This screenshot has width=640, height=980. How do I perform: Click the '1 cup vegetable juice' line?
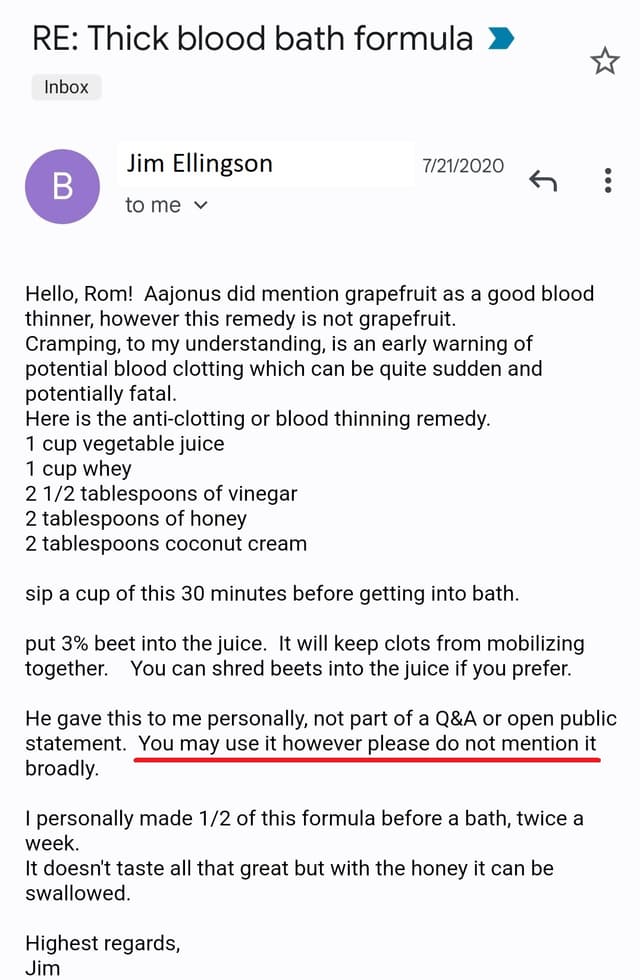click(x=124, y=443)
